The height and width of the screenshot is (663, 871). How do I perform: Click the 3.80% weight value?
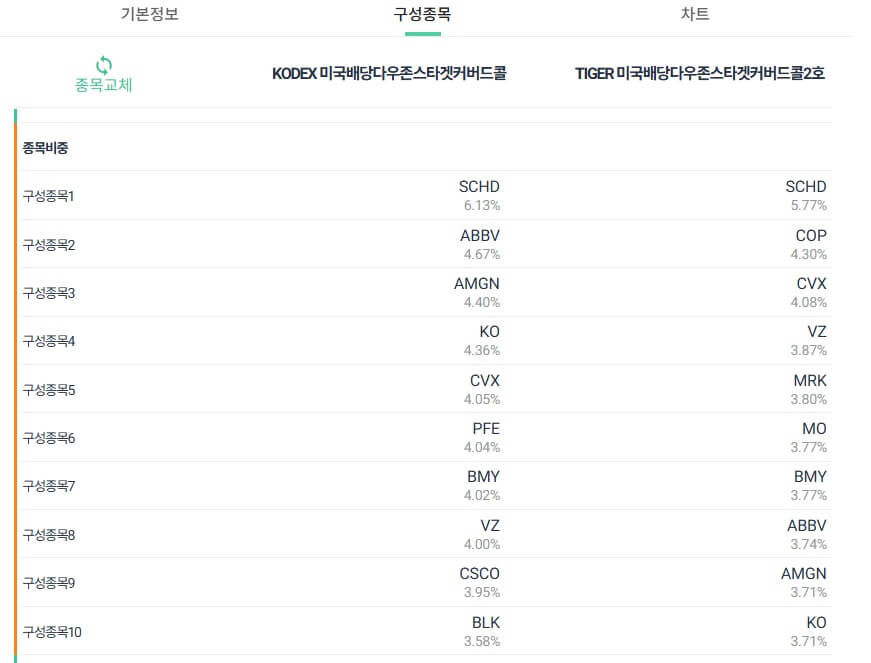coord(808,399)
